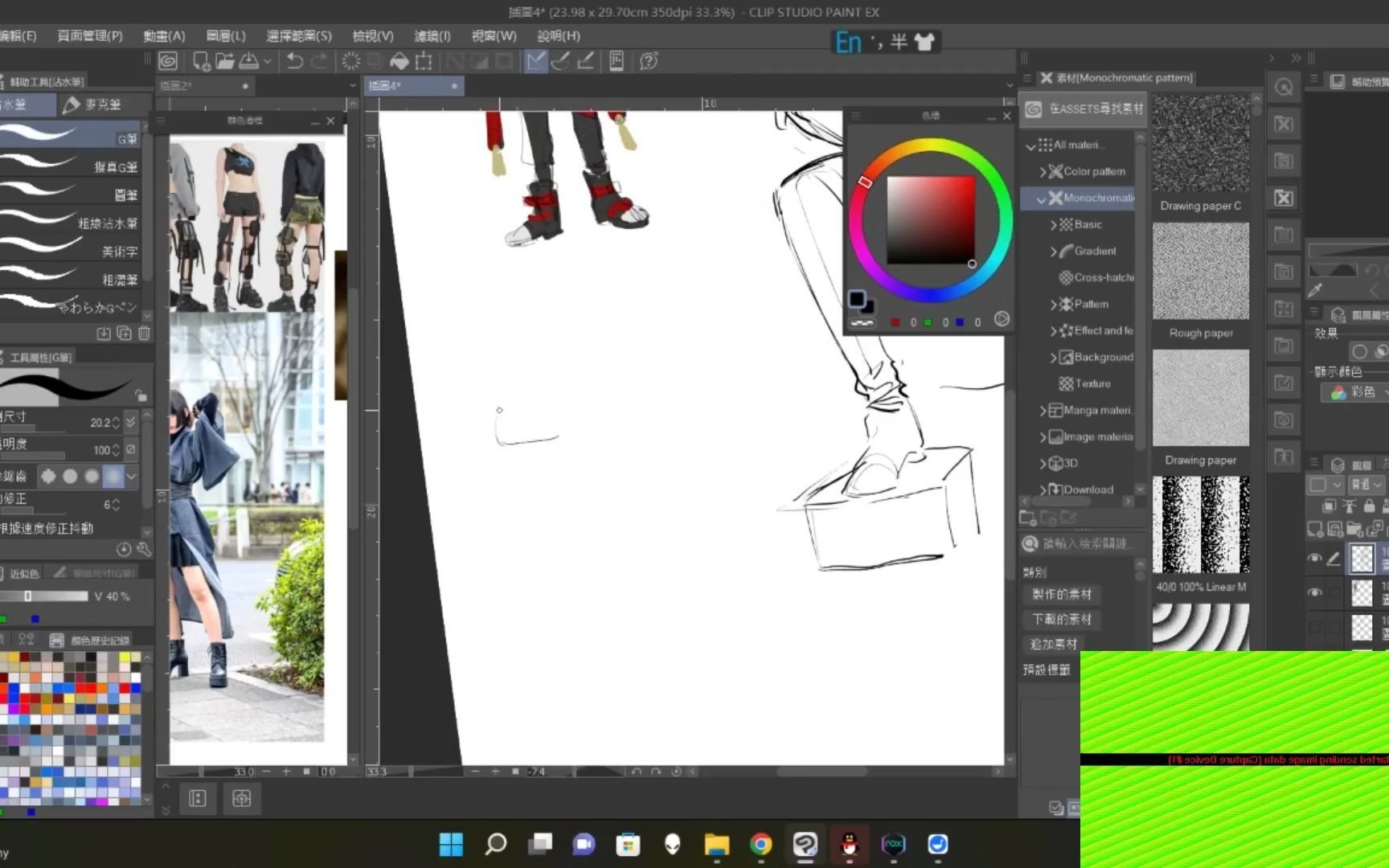The width and height of the screenshot is (1389, 868).
Task: Click the new layer icon in Layer panel
Action: pyautogui.click(x=1315, y=529)
